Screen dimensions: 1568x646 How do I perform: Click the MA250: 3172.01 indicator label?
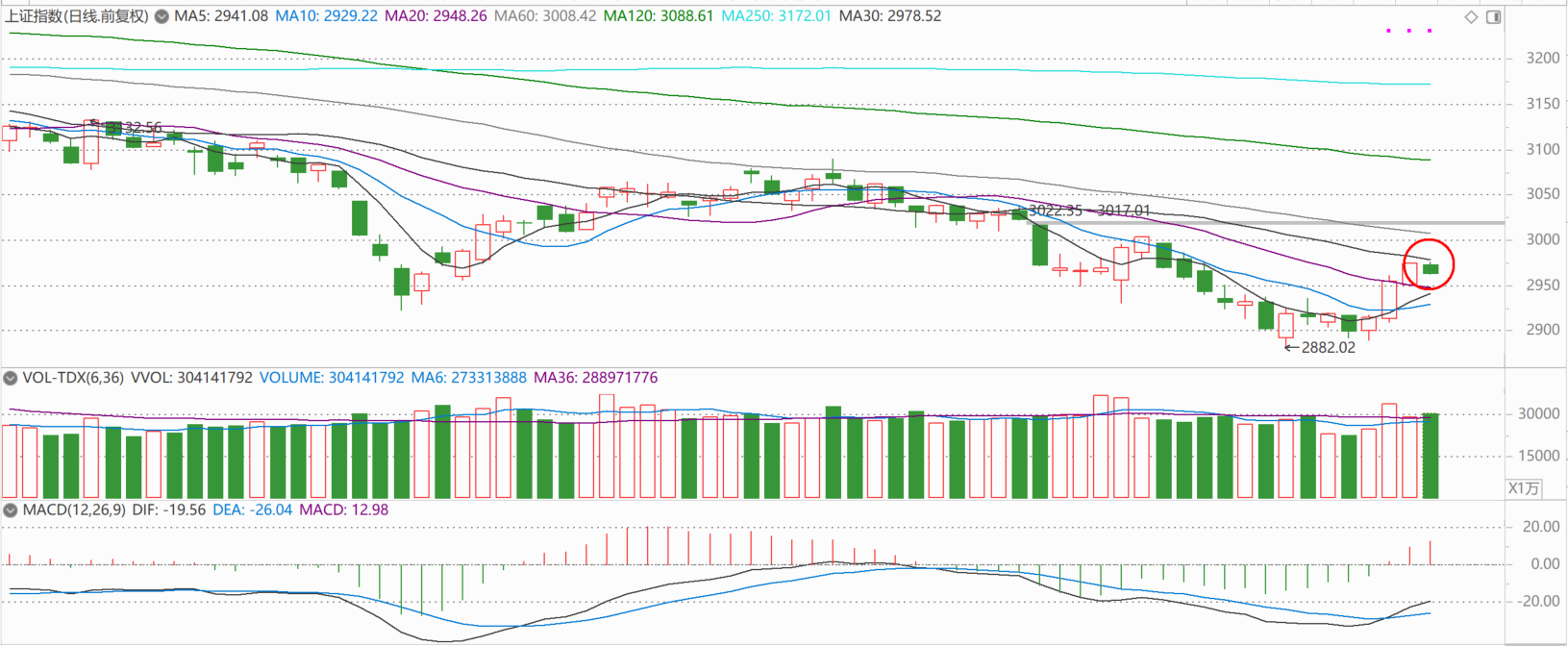[x=776, y=16]
